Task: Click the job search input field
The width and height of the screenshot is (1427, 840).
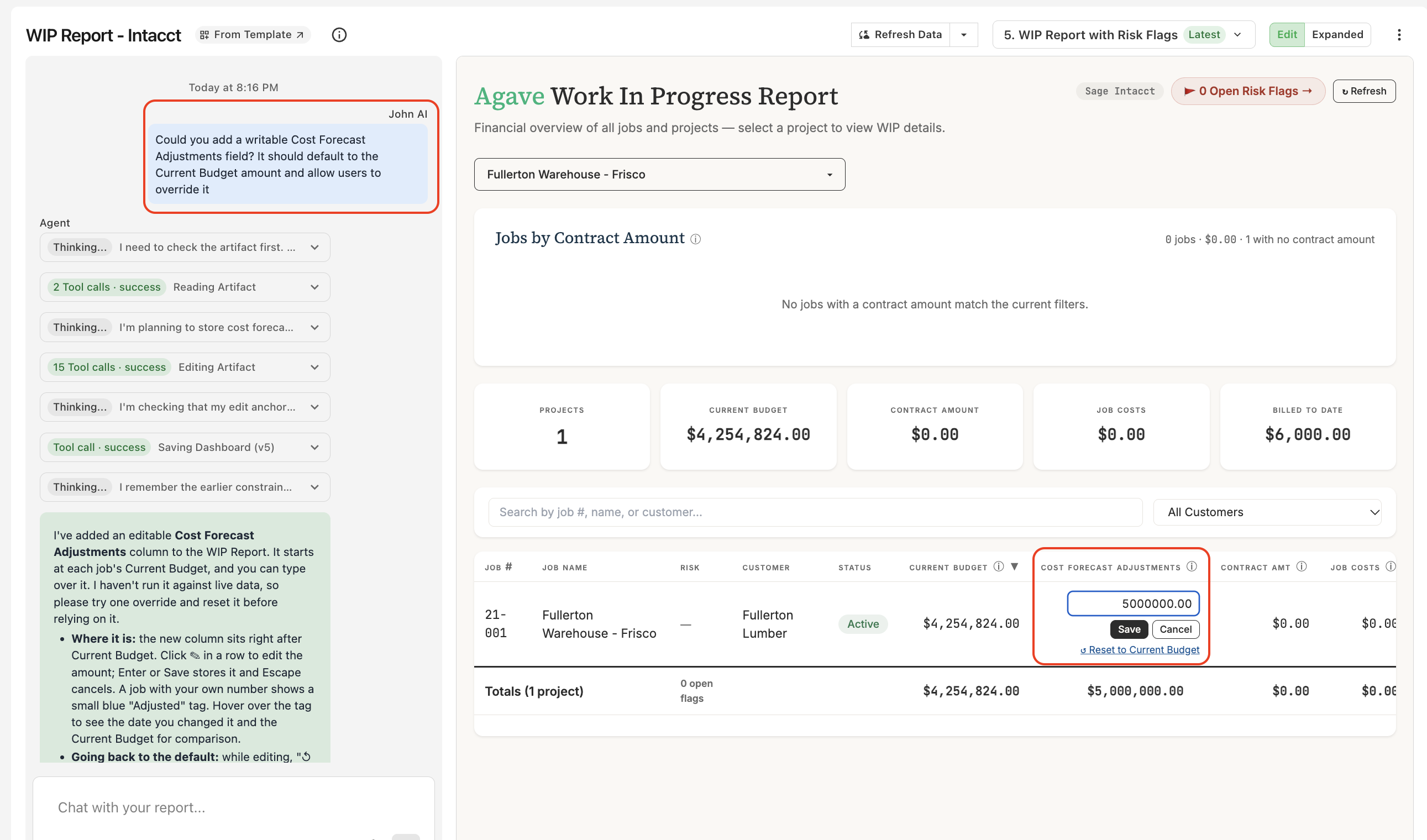Action: click(815, 512)
